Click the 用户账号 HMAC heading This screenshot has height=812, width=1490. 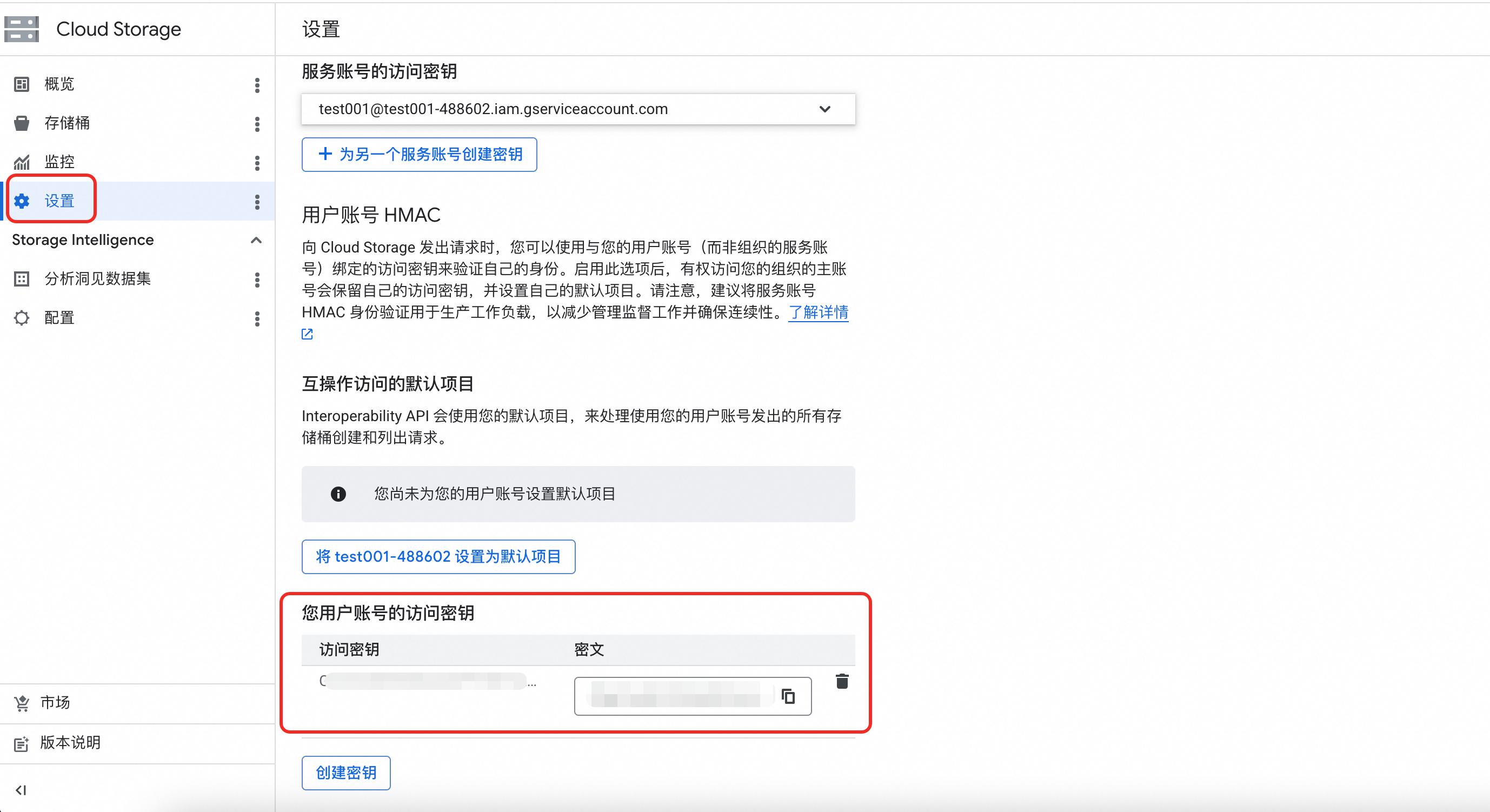tap(371, 215)
